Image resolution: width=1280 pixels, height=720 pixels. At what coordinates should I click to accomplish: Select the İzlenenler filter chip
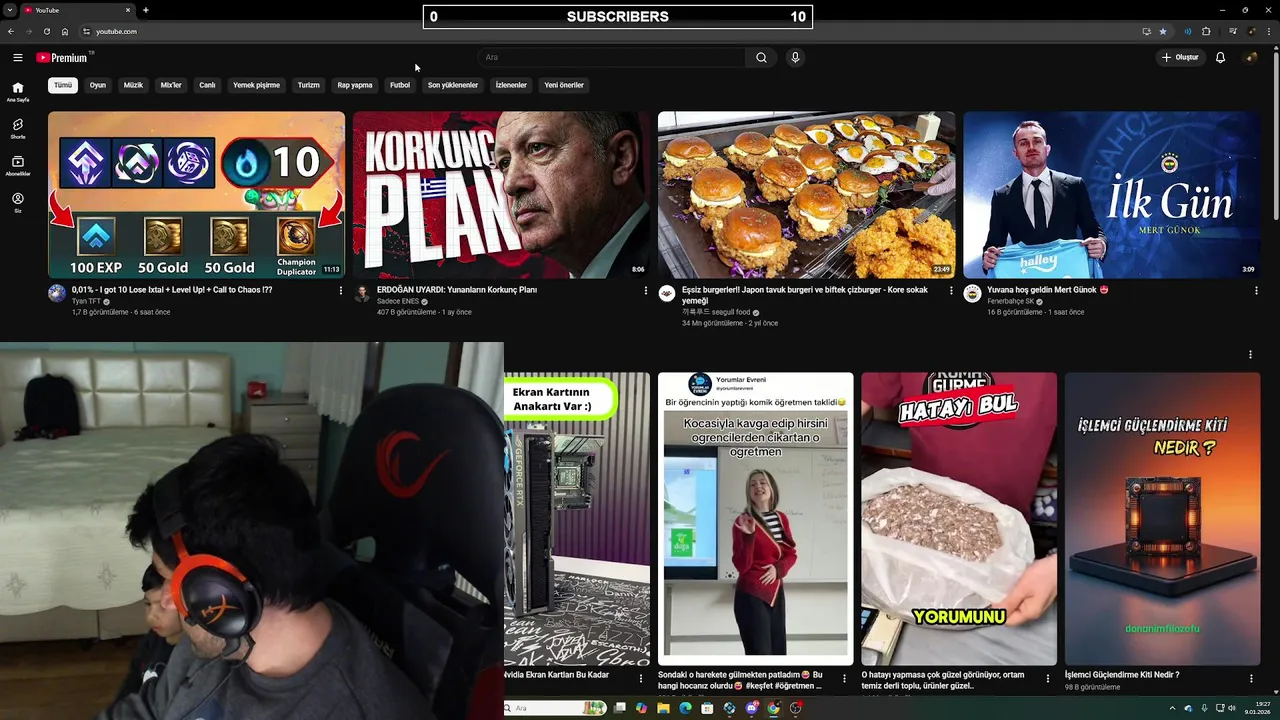[511, 85]
